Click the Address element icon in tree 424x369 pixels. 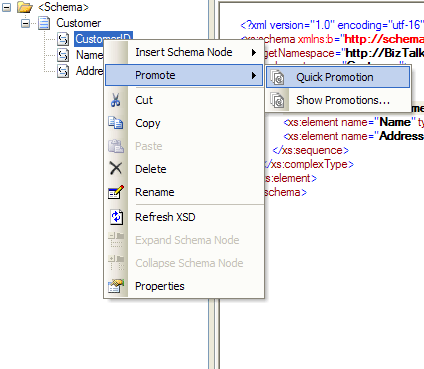[x=63, y=71]
